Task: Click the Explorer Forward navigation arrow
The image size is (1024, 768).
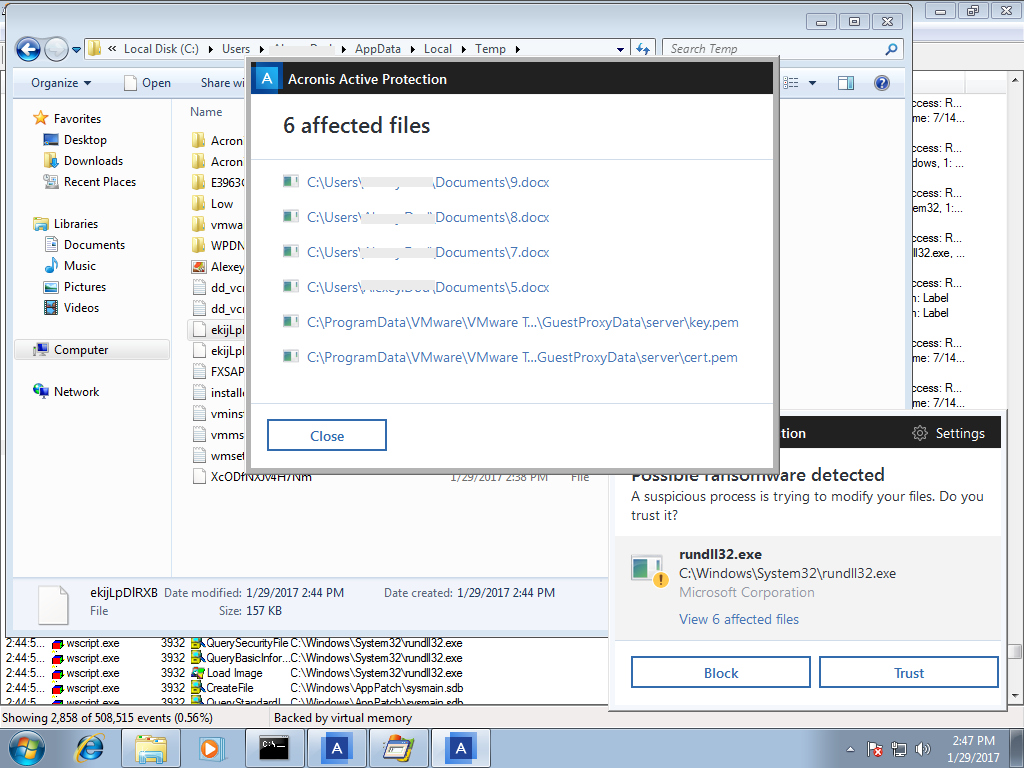Action: [56, 49]
